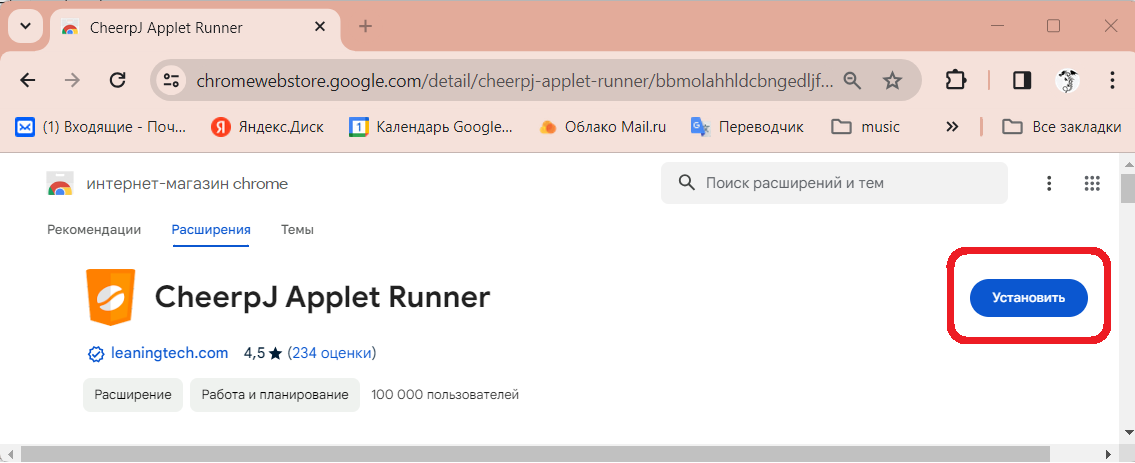Open the Все закладки bookmarks folder
The height and width of the screenshot is (463, 1135).
(1061, 127)
